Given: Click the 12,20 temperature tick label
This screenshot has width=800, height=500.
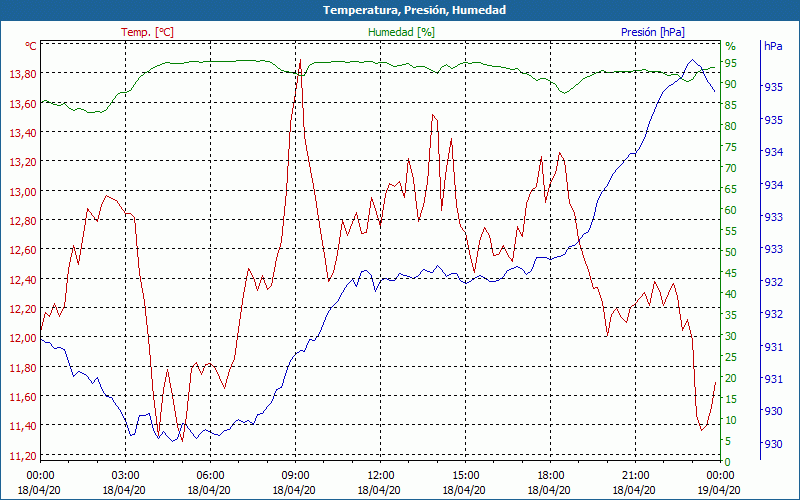Looking at the screenshot, I should [x=23, y=309].
